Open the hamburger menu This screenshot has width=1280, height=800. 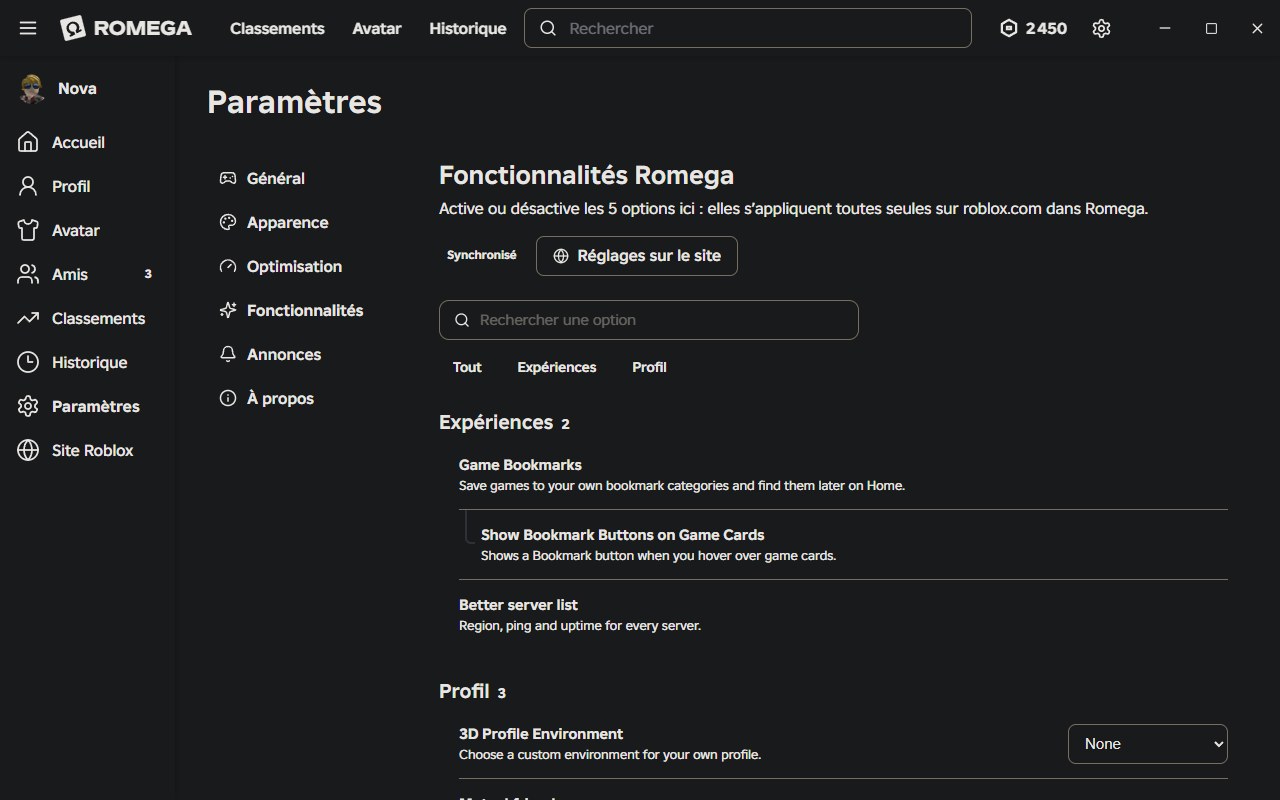(28, 28)
